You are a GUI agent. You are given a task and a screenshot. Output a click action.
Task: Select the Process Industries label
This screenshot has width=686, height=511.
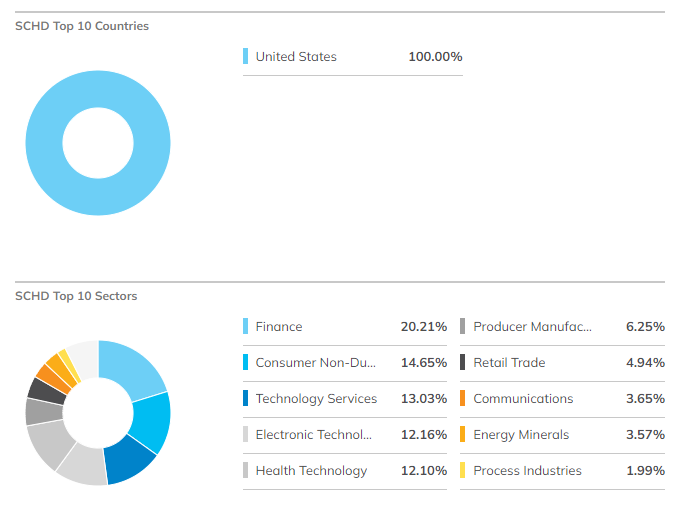tap(527, 470)
